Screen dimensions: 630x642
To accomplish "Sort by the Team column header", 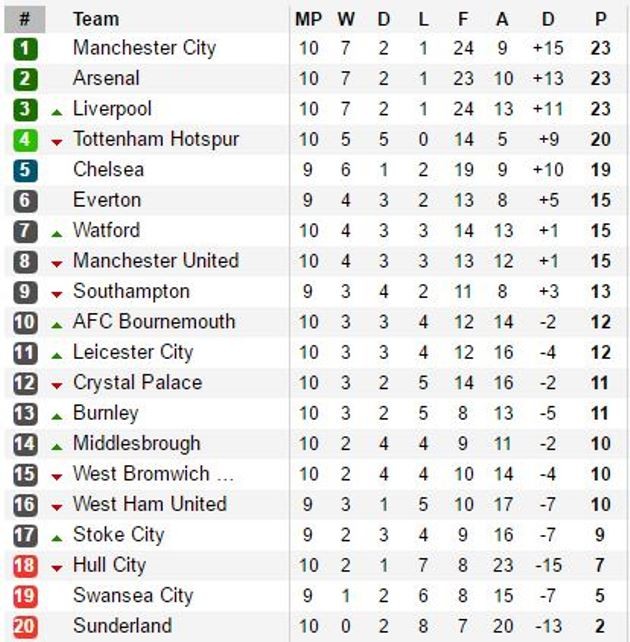I will pos(96,19).
